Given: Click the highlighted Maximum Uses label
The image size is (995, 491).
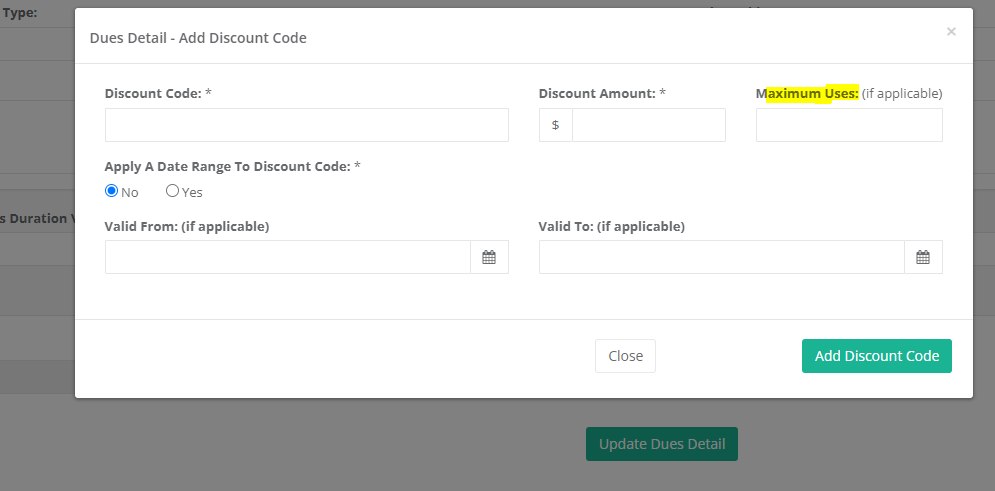Looking at the screenshot, I should click(x=808, y=93).
